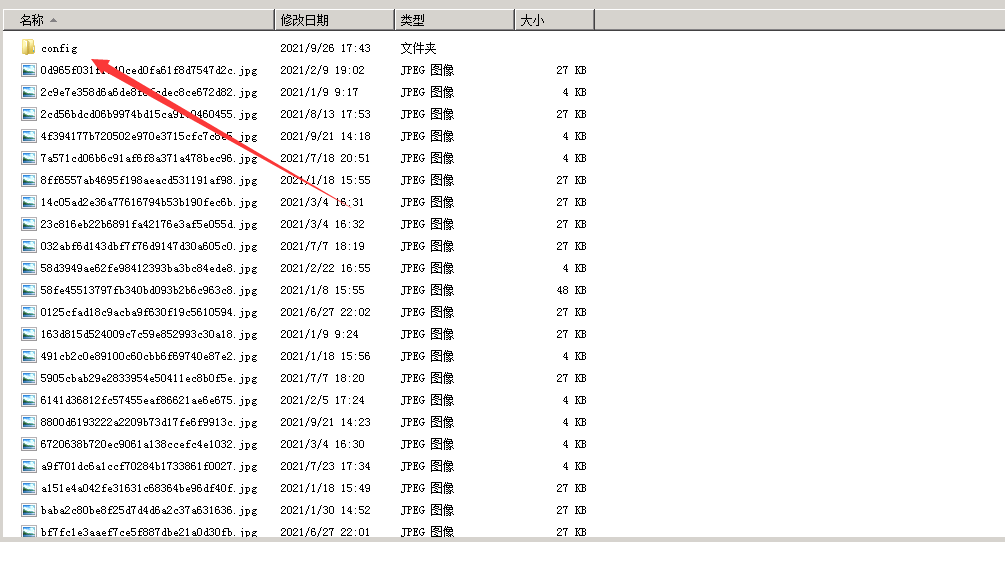Click image icon for baba2c80be8f jpg file

pyautogui.click(x=29, y=510)
